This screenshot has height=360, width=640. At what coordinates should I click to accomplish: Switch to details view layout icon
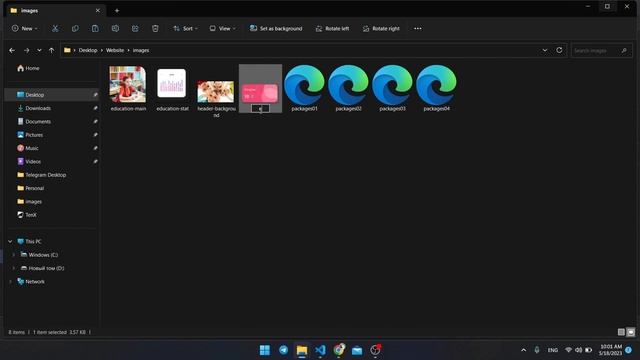point(621,332)
